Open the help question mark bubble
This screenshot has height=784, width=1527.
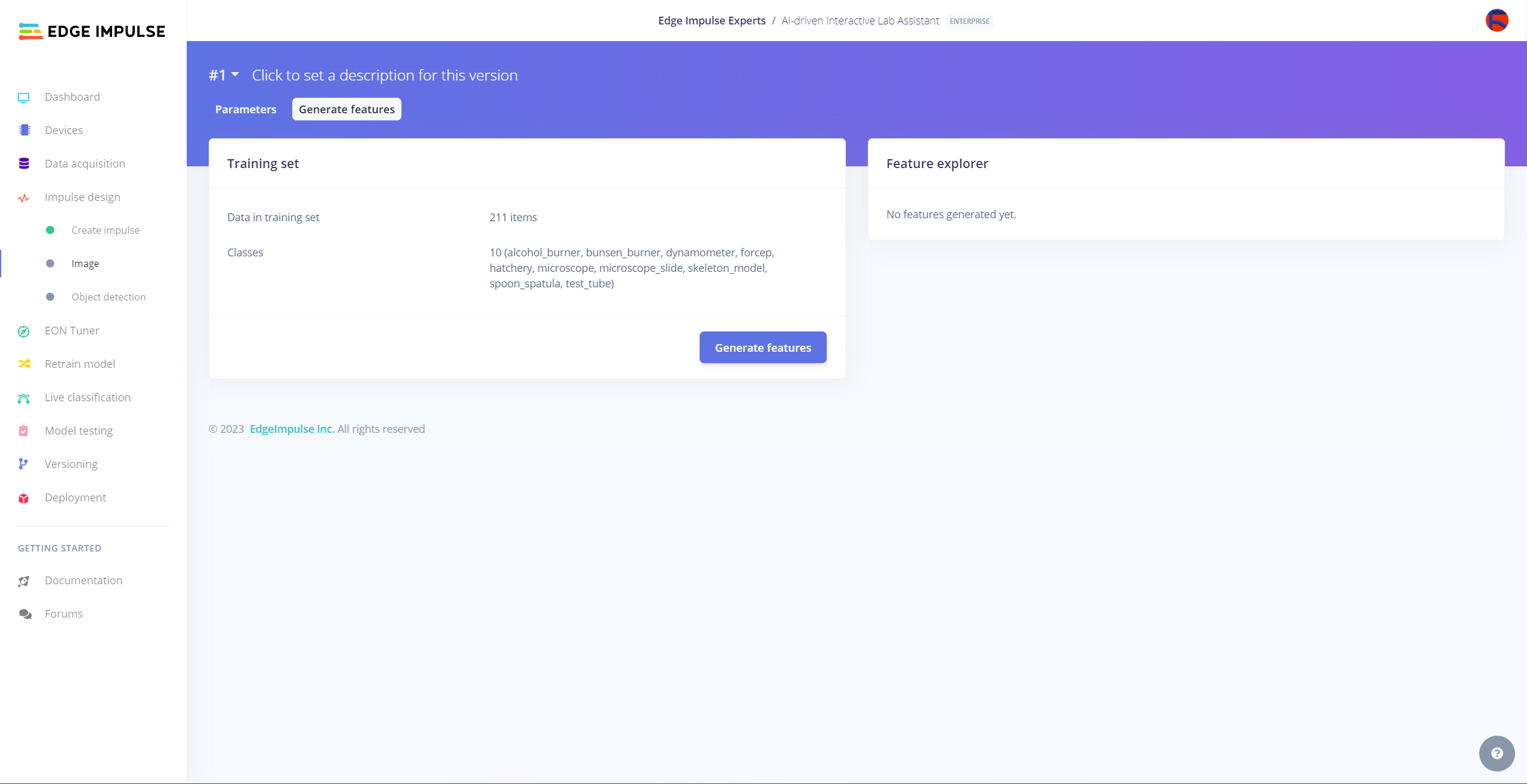coord(1497,753)
